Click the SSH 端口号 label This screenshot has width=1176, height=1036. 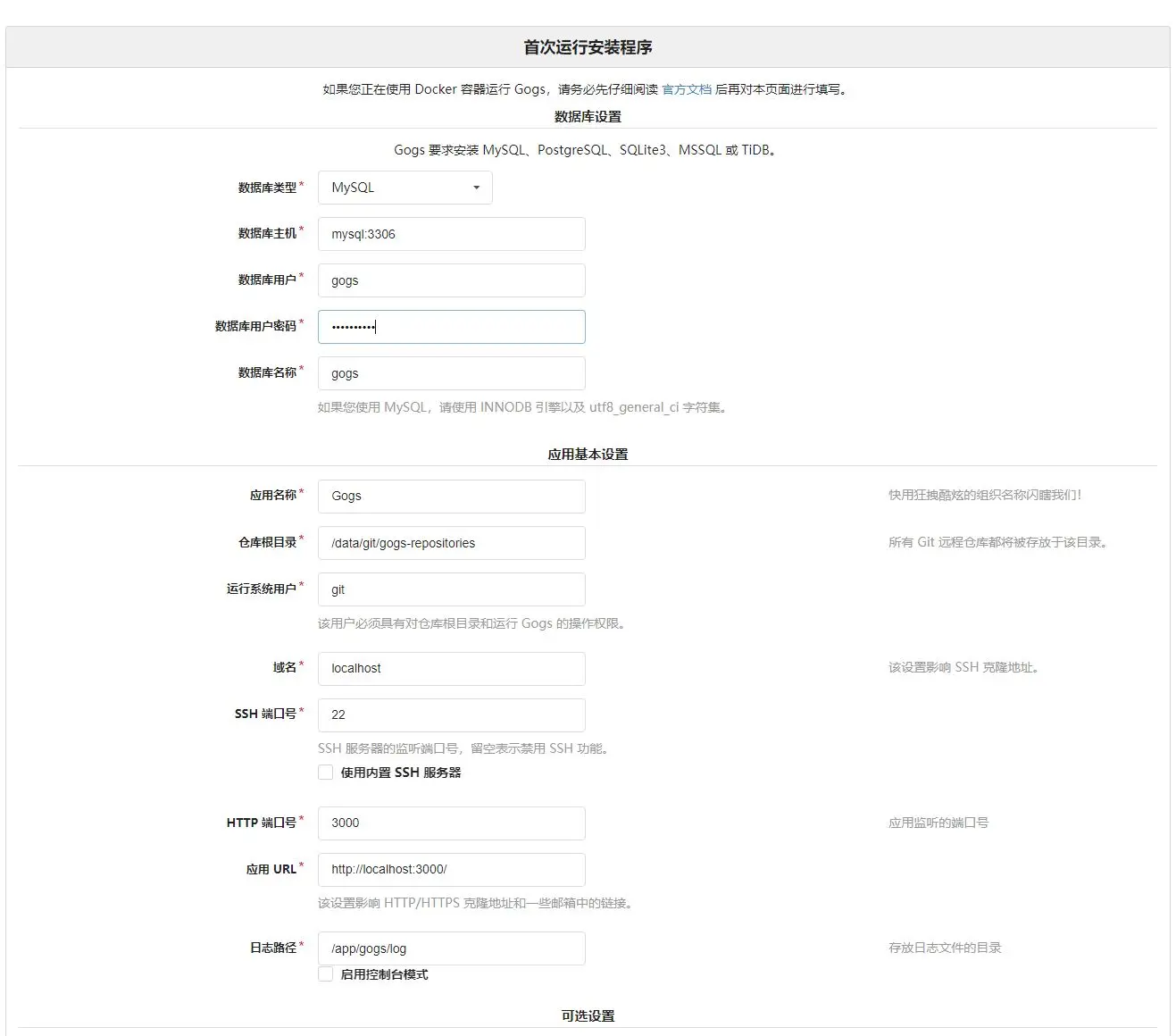(265, 714)
